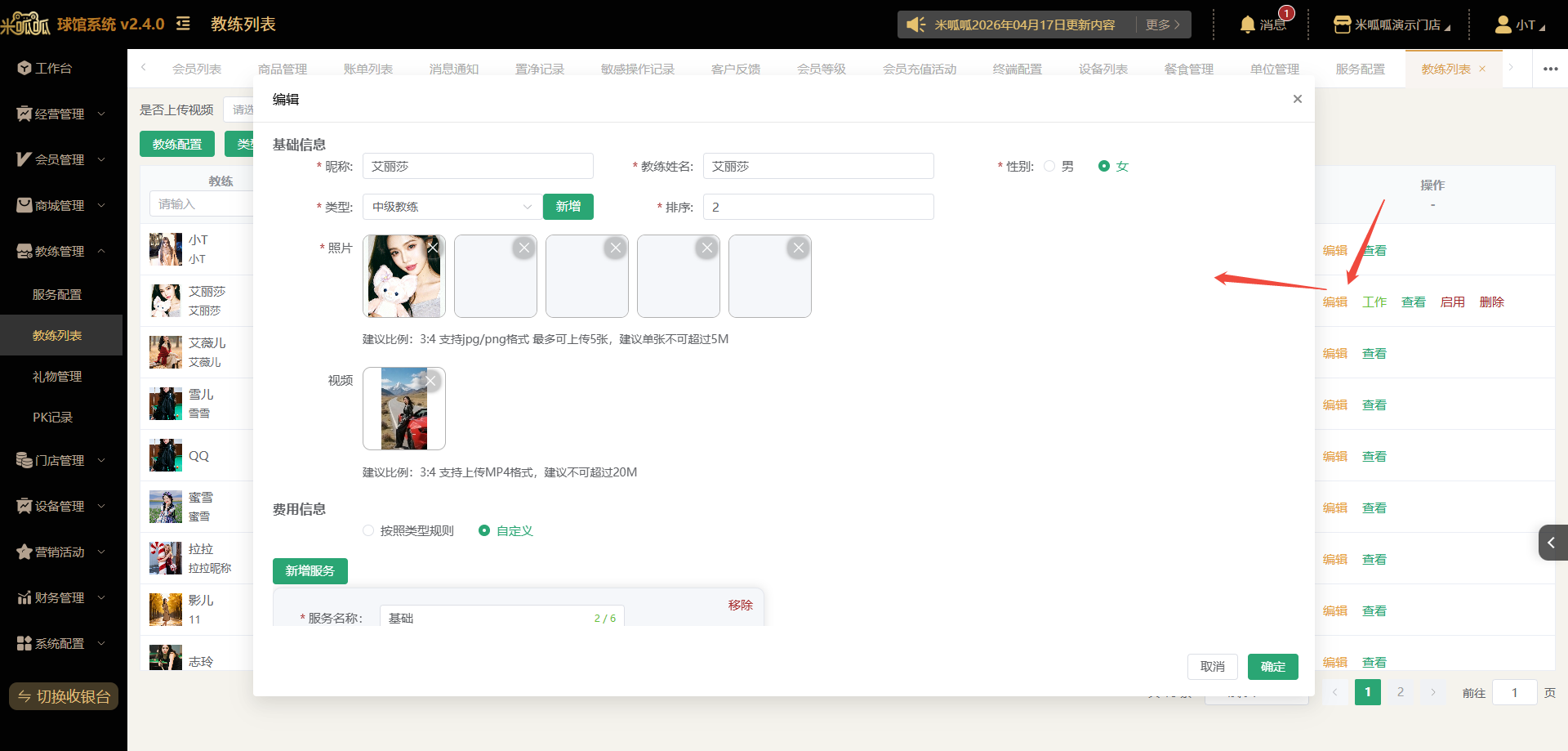This screenshot has width=1568, height=751.
Task: Expand 商城管理 sidebar menu
Action: click(61, 205)
